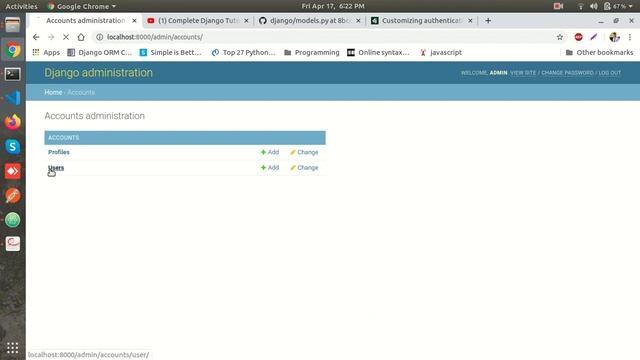
Task: Click the Change password link
Action: pos(567,73)
